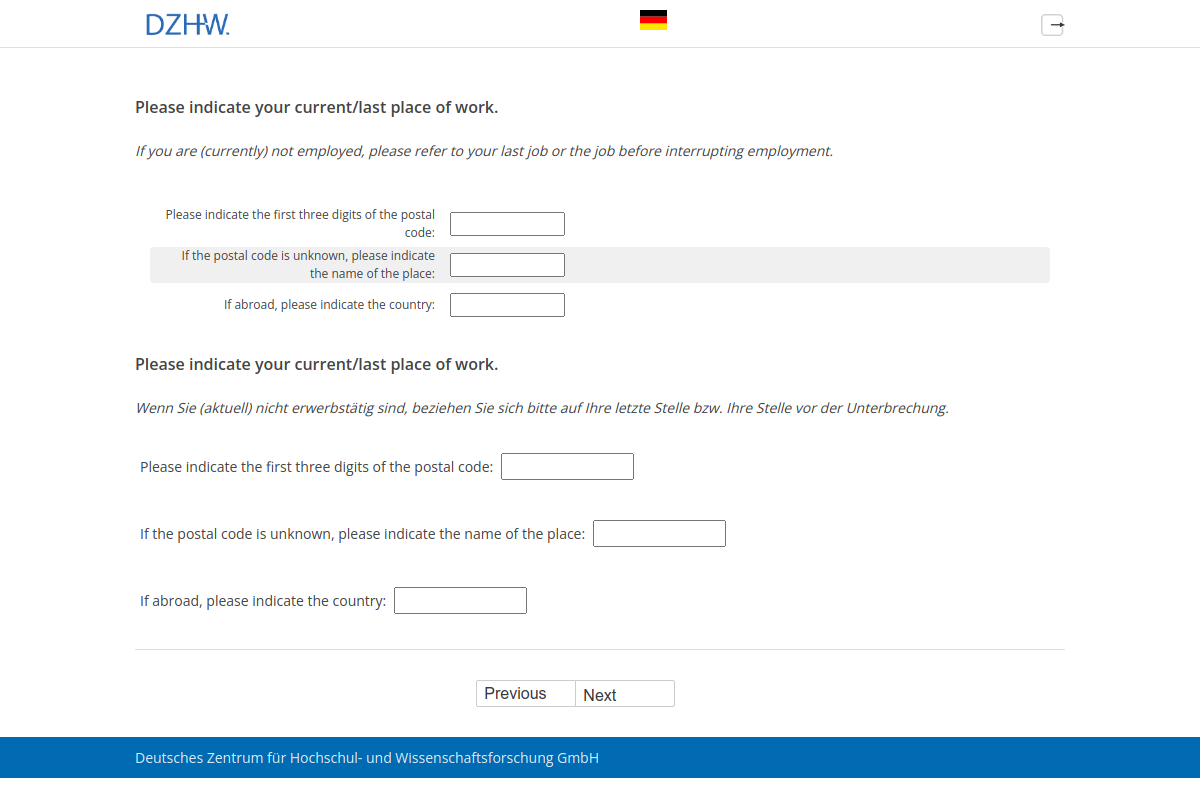Click the bold heading 'Please indicate your current/last place of work'
Screen dimensions: 1200x787
[x=315, y=107]
